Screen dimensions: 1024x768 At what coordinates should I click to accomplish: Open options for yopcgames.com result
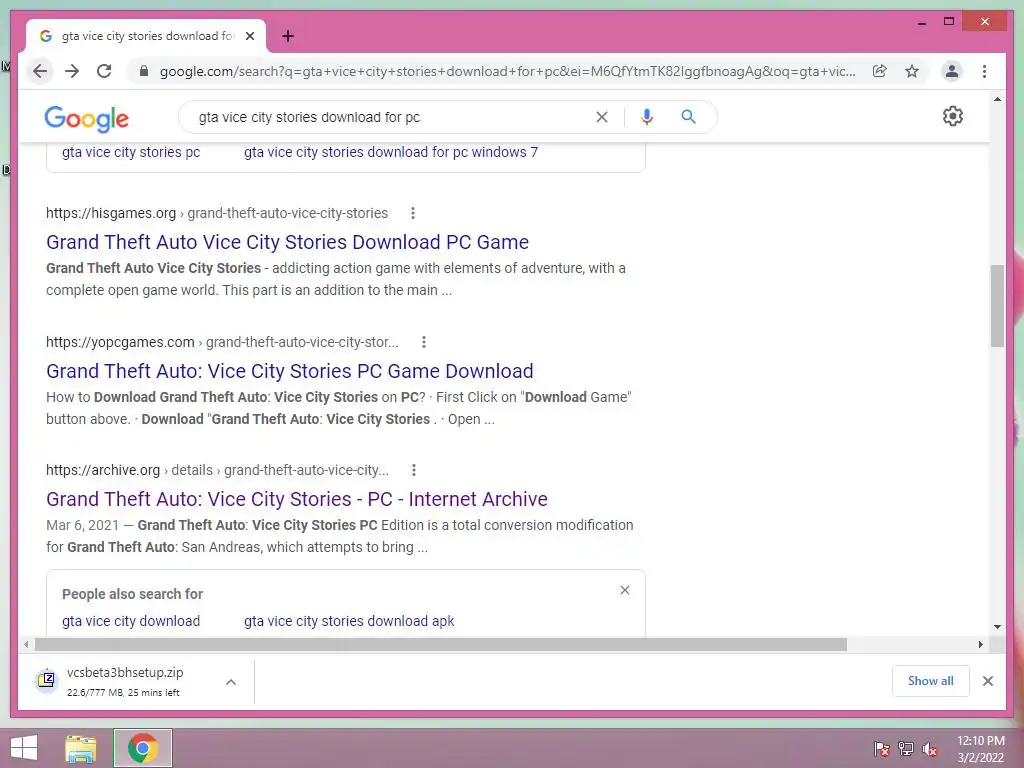click(x=424, y=342)
